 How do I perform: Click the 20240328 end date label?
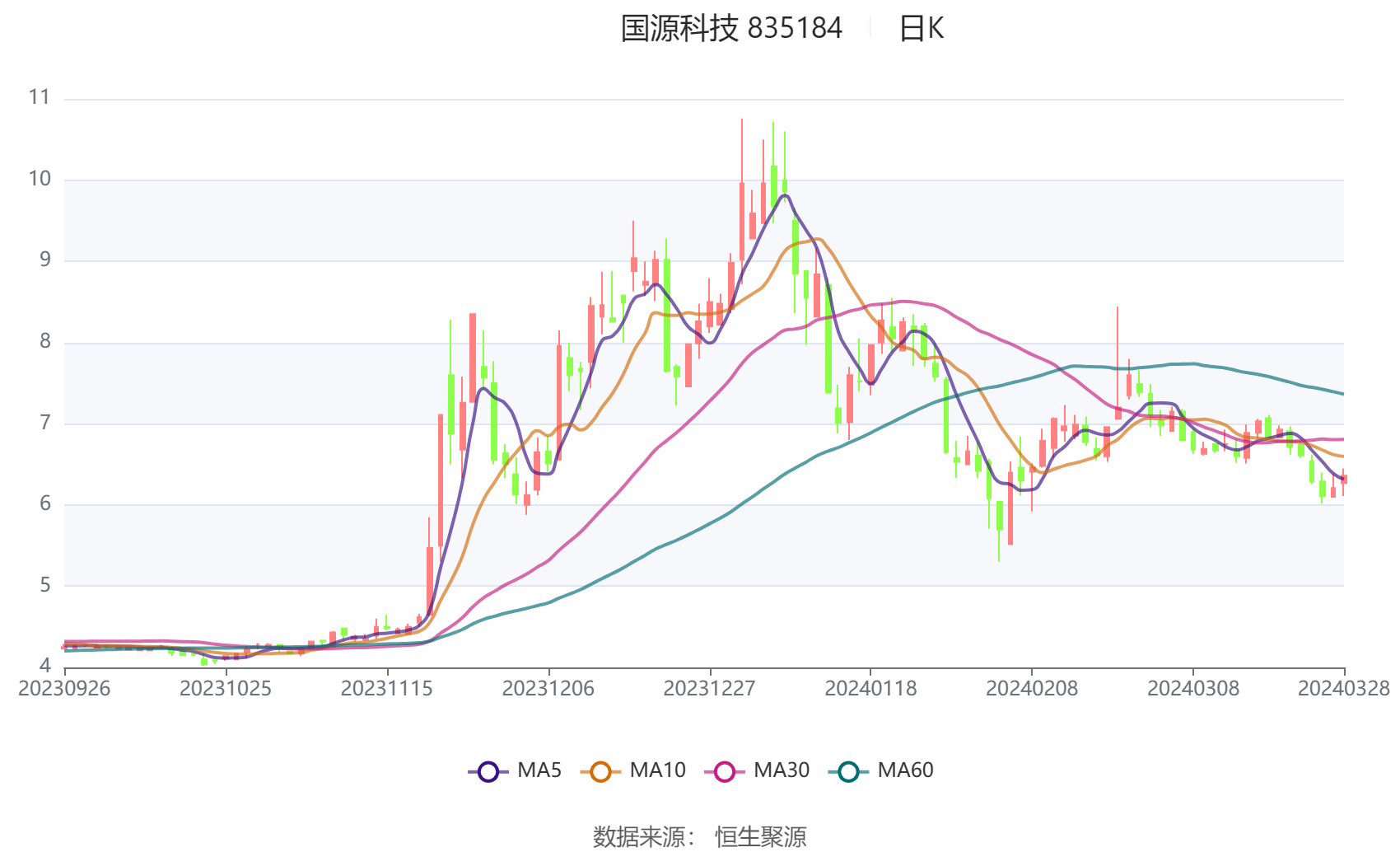(1343, 689)
